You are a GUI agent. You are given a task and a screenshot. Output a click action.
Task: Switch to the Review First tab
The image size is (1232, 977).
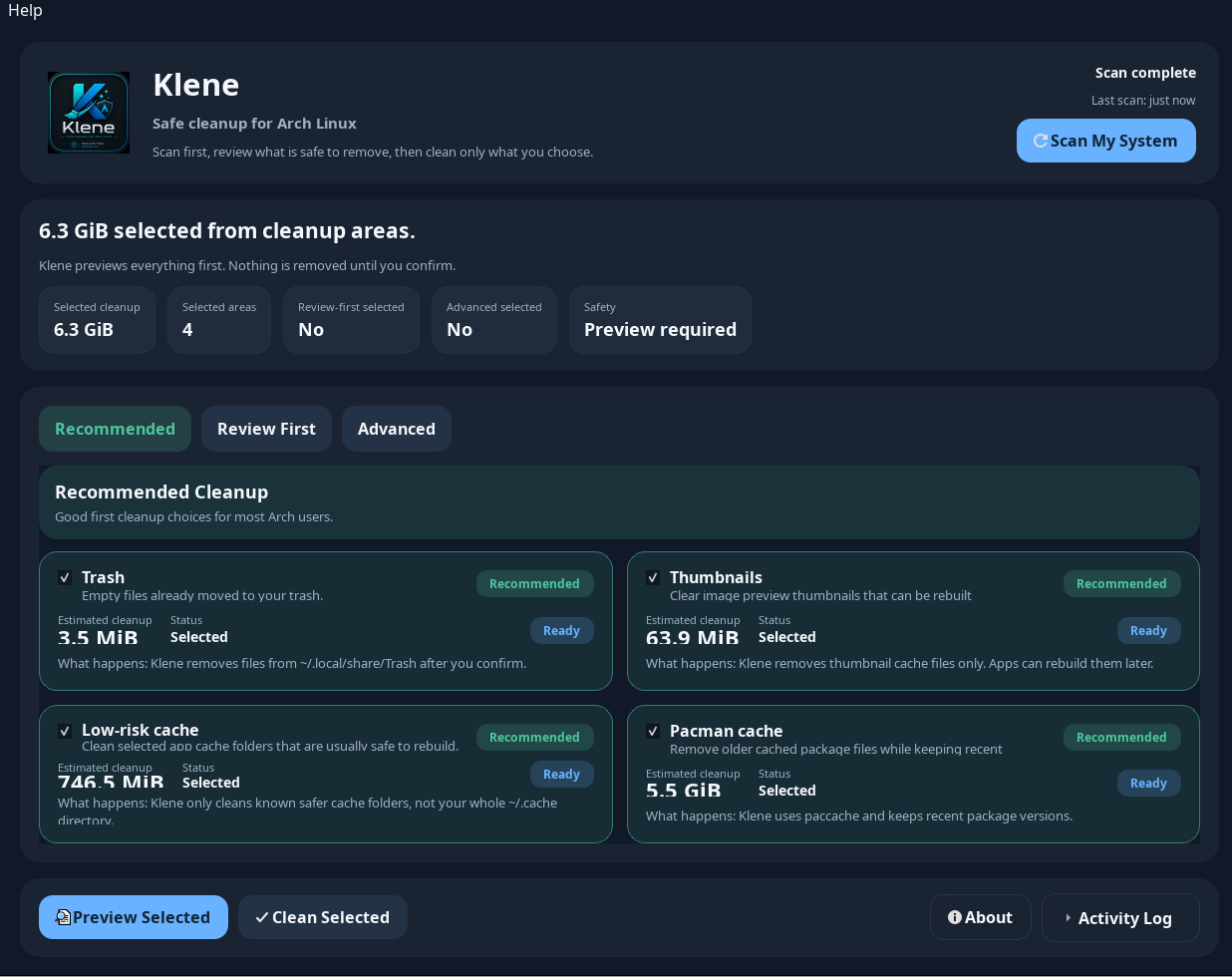[266, 429]
